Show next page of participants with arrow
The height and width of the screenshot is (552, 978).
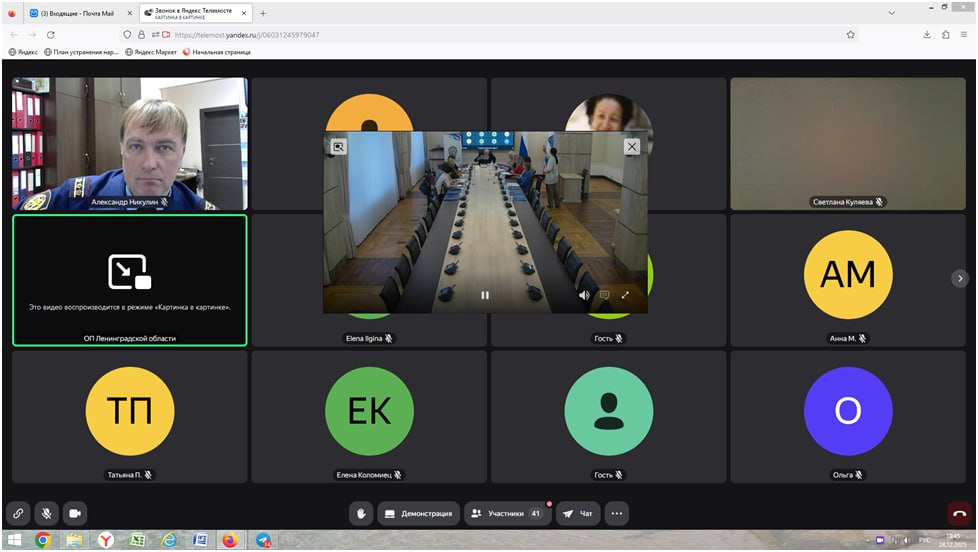point(960,278)
